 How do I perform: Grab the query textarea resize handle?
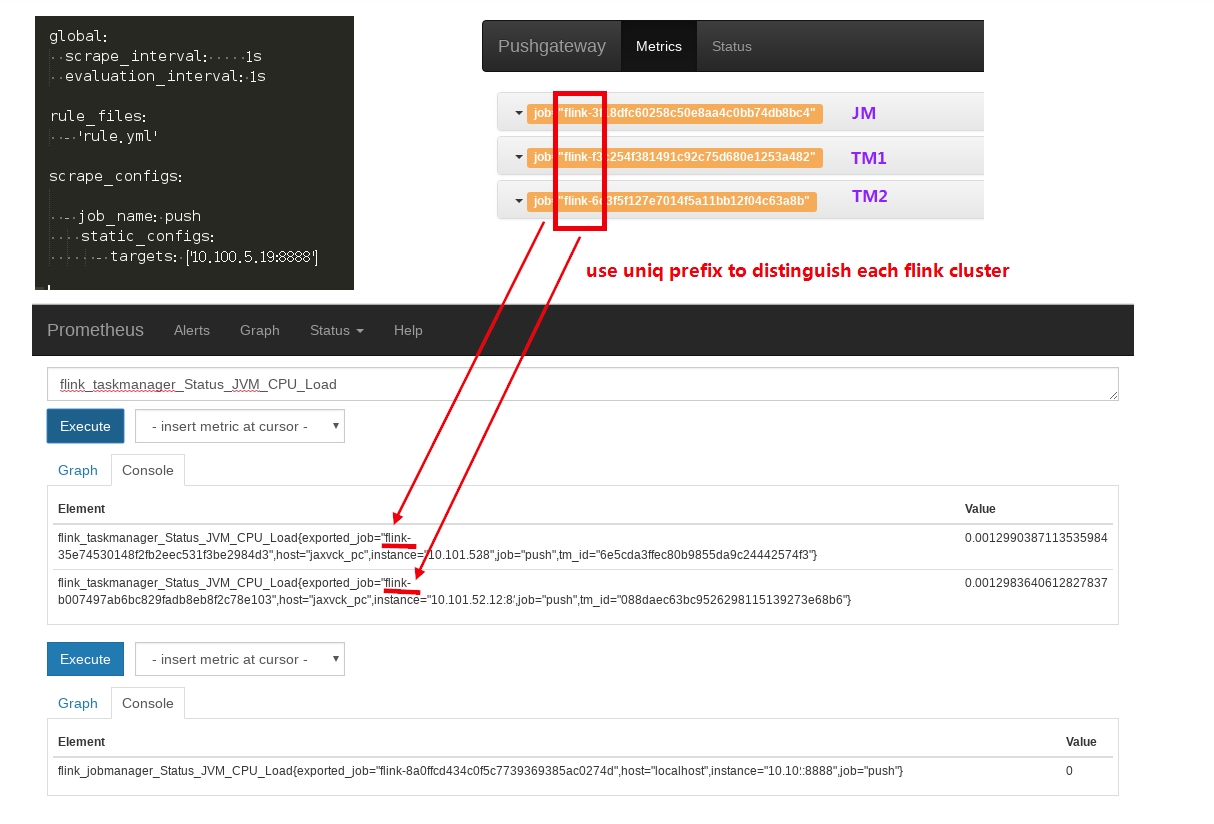pyautogui.click(x=1112, y=395)
